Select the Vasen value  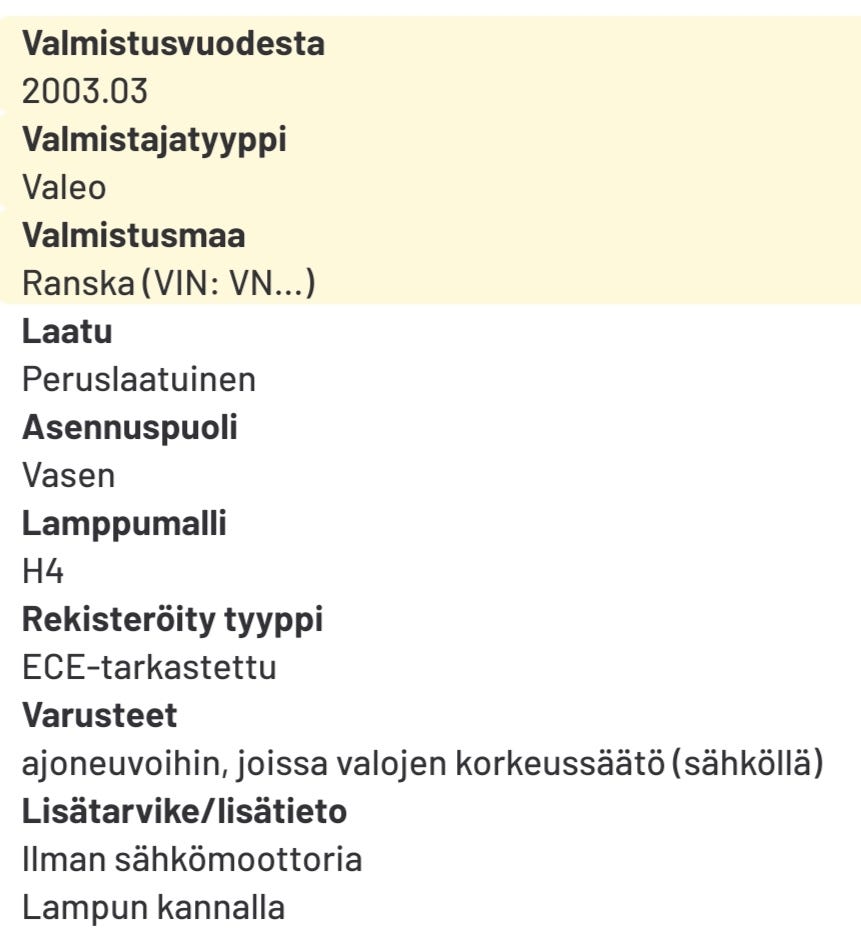click(68, 475)
